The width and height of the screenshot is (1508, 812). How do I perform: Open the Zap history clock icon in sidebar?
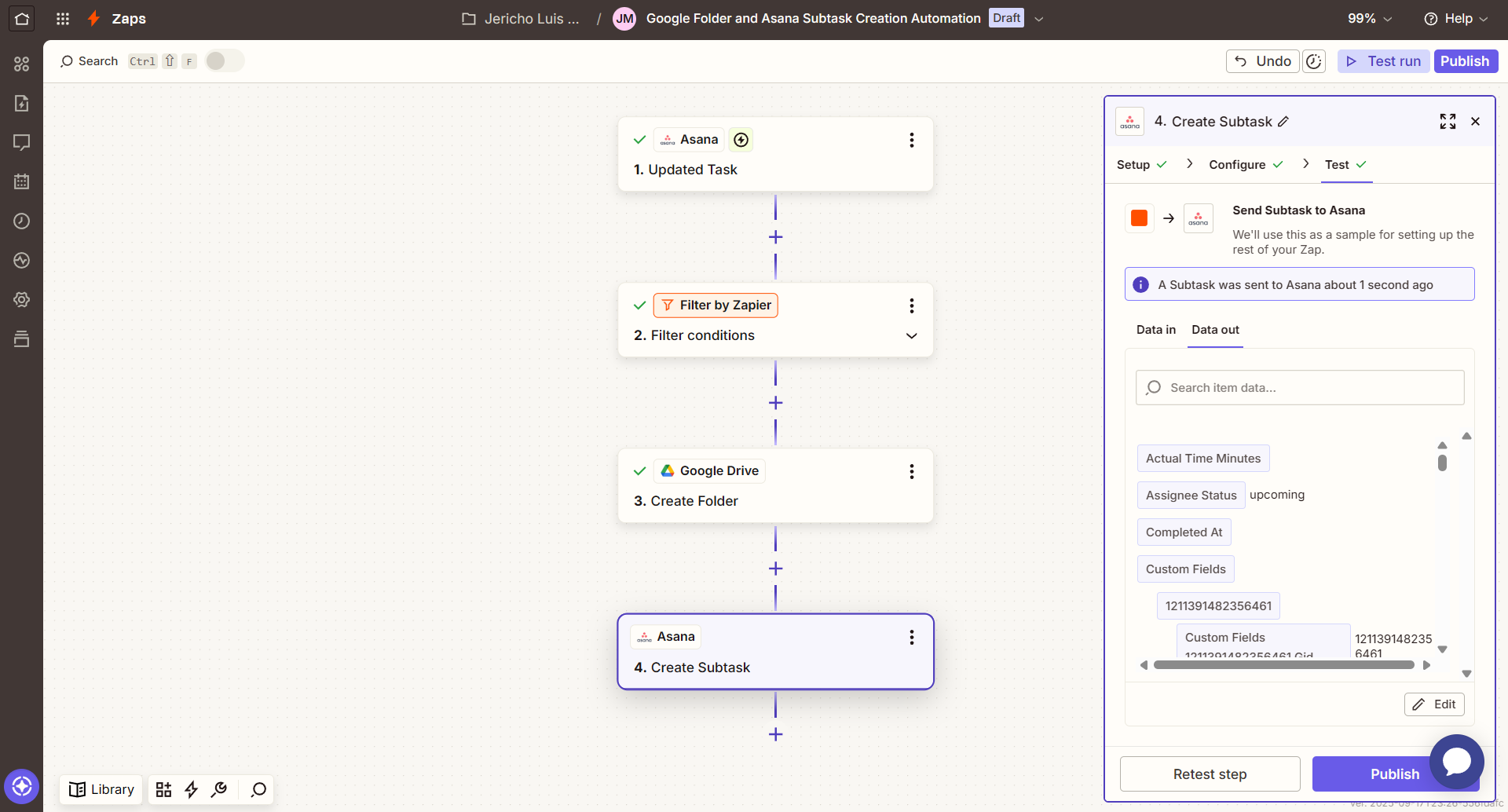21,221
